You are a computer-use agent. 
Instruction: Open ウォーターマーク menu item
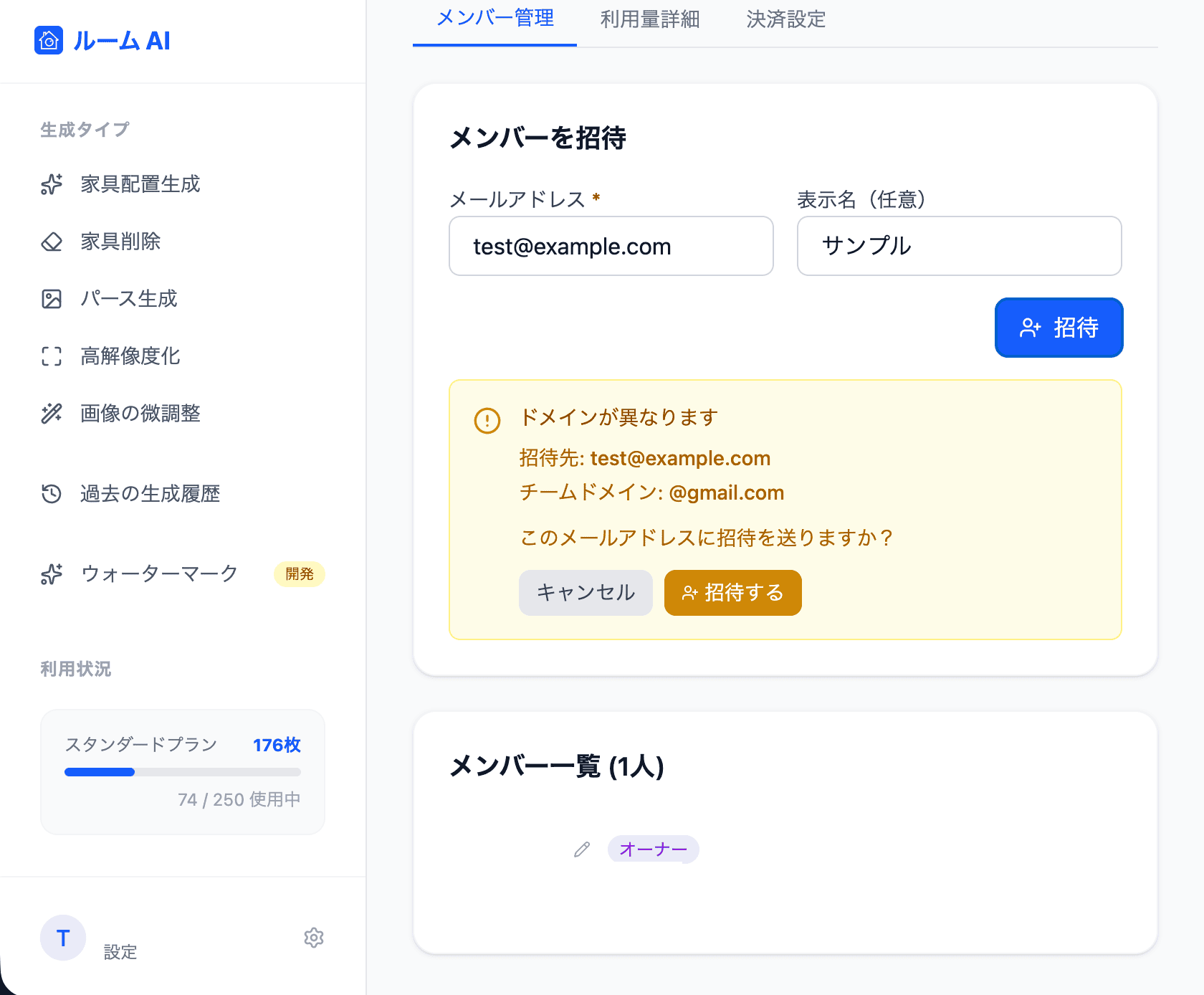coord(159,574)
